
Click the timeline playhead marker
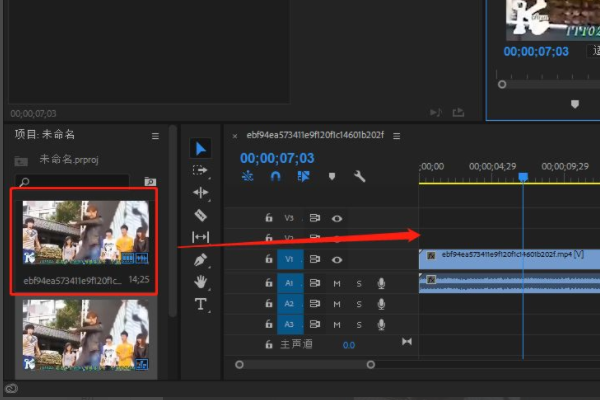pyautogui.click(x=522, y=177)
